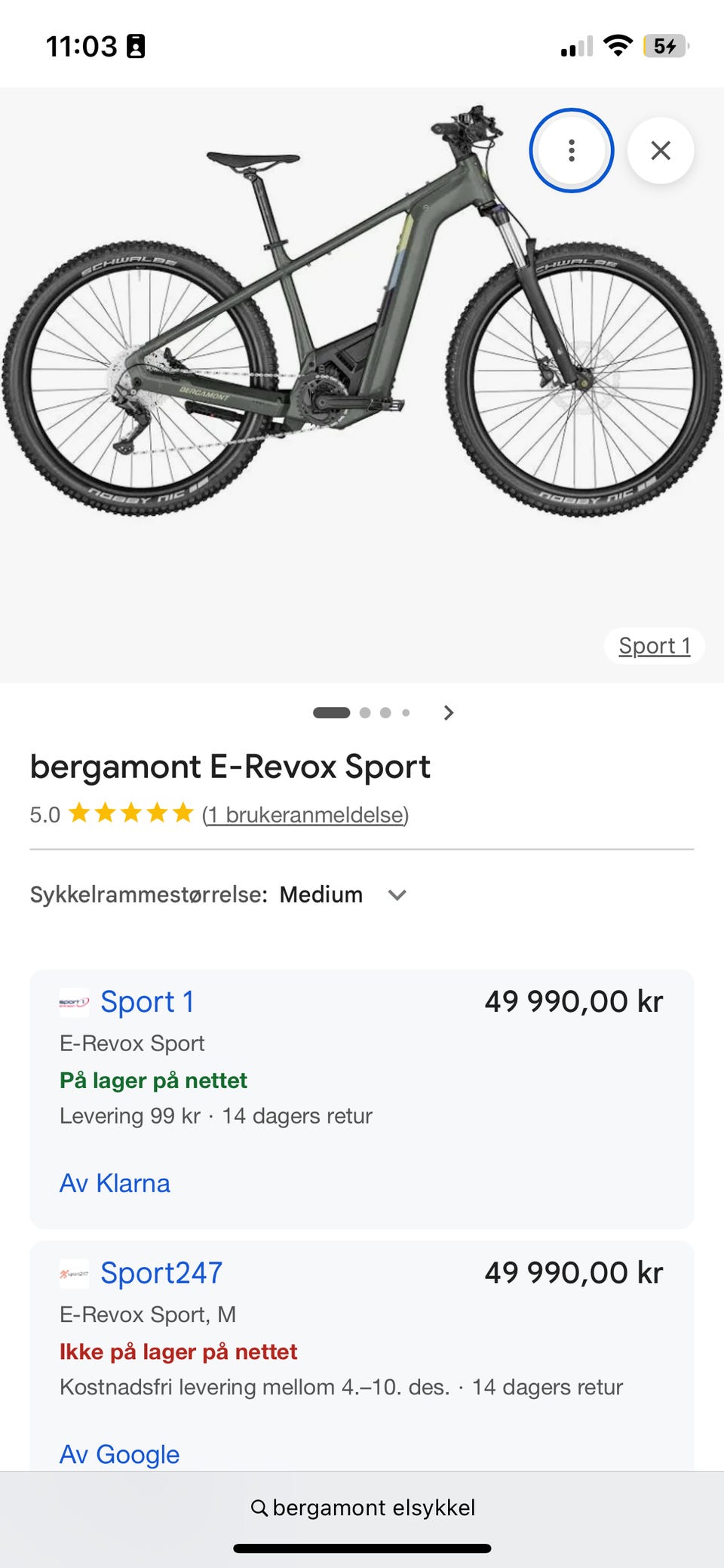
Task: Open the three-dot more options menu
Action: point(572,151)
